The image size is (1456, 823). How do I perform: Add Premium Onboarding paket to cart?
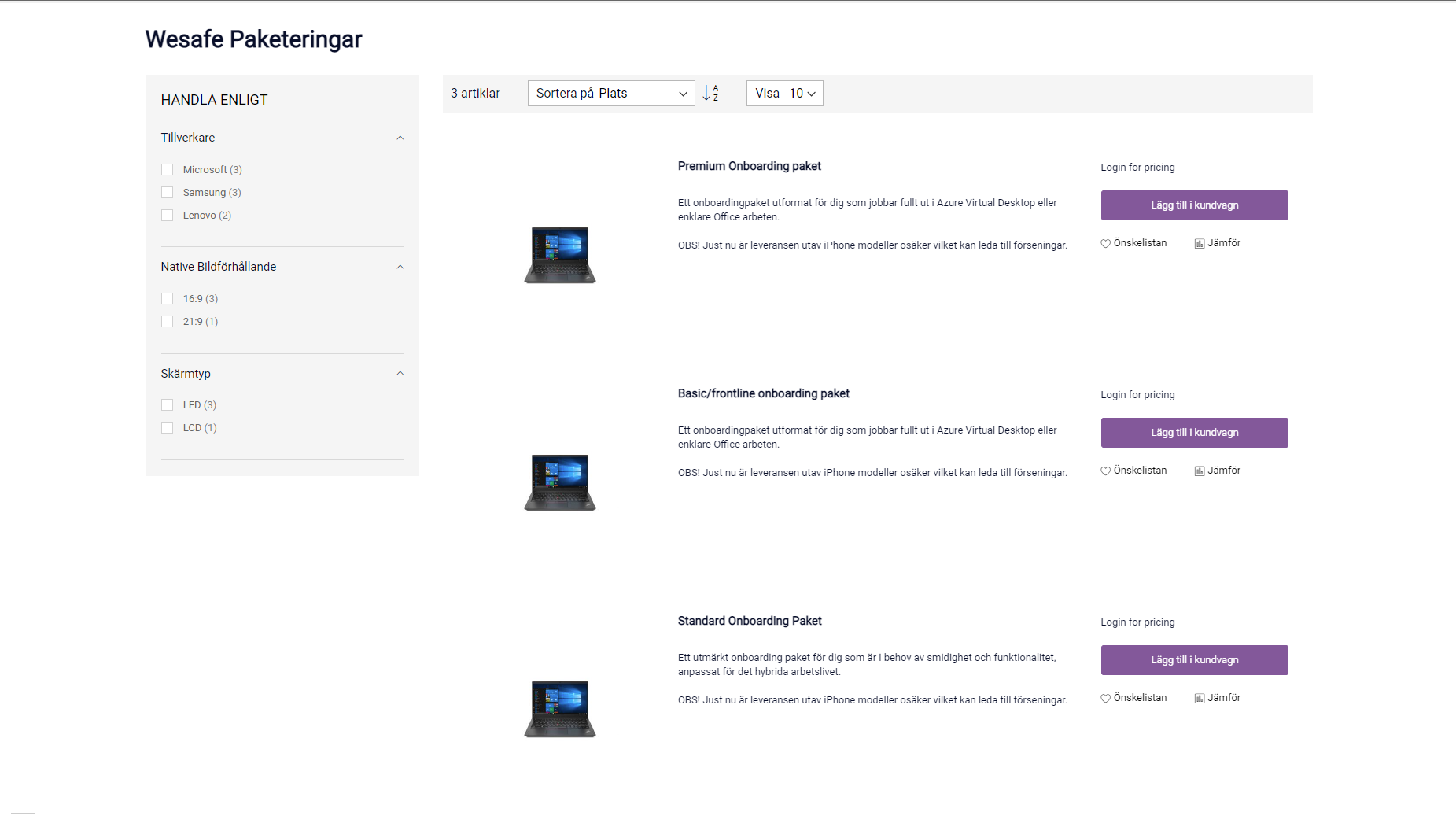pos(1194,205)
